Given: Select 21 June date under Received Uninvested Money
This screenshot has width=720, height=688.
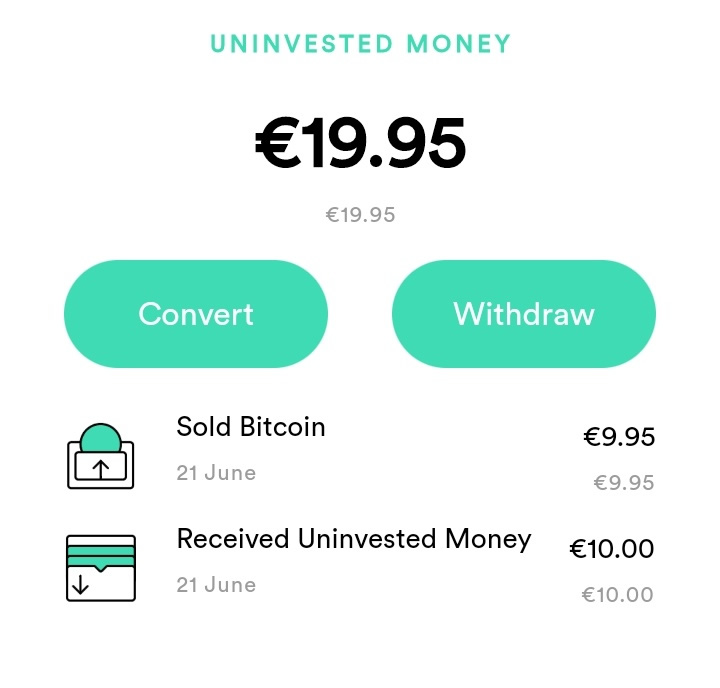Looking at the screenshot, I should point(216,585).
